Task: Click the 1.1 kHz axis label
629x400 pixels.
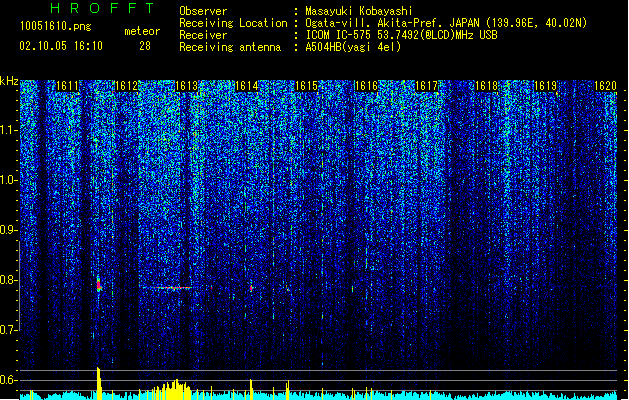Action: 8,130
